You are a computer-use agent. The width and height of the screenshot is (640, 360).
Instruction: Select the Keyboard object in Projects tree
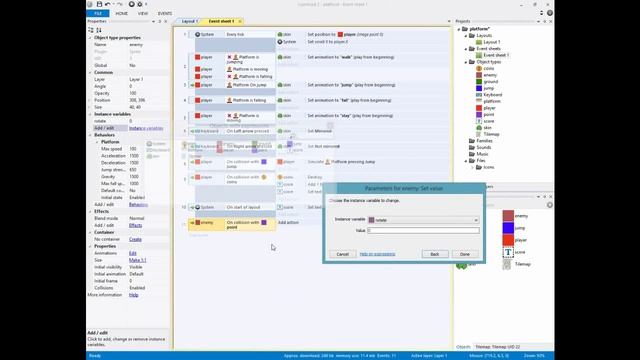click(489, 95)
